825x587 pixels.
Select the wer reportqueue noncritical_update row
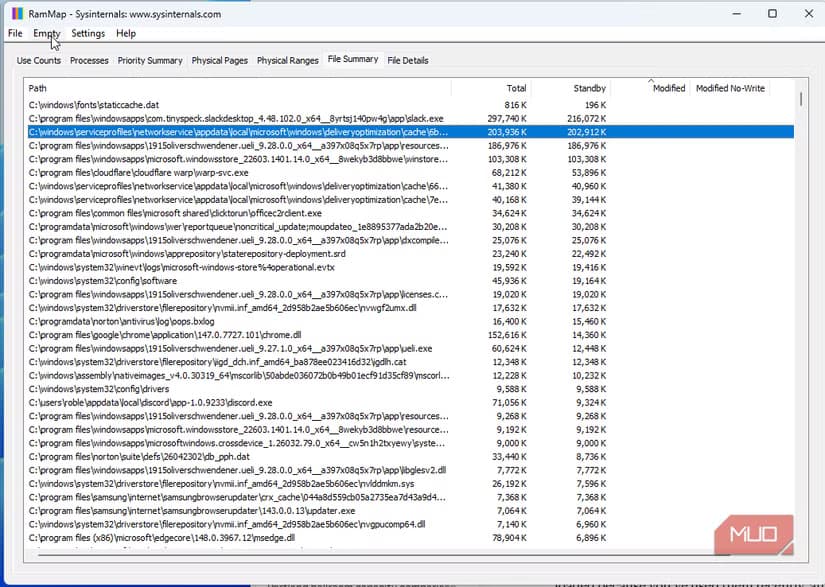[x=410, y=227]
